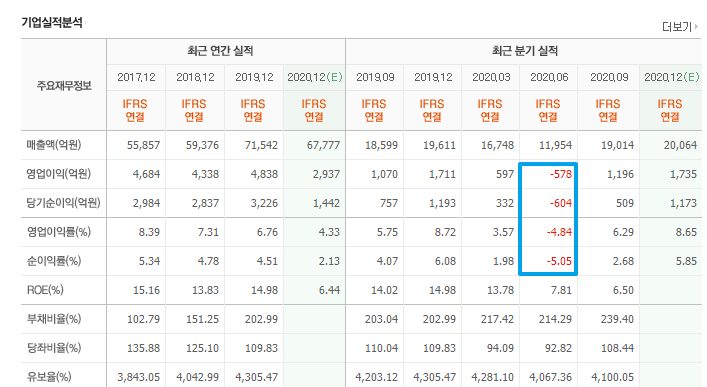Click the 순이익률(%) row label
This screenshot has height=387, width=707.
[54, 261]
